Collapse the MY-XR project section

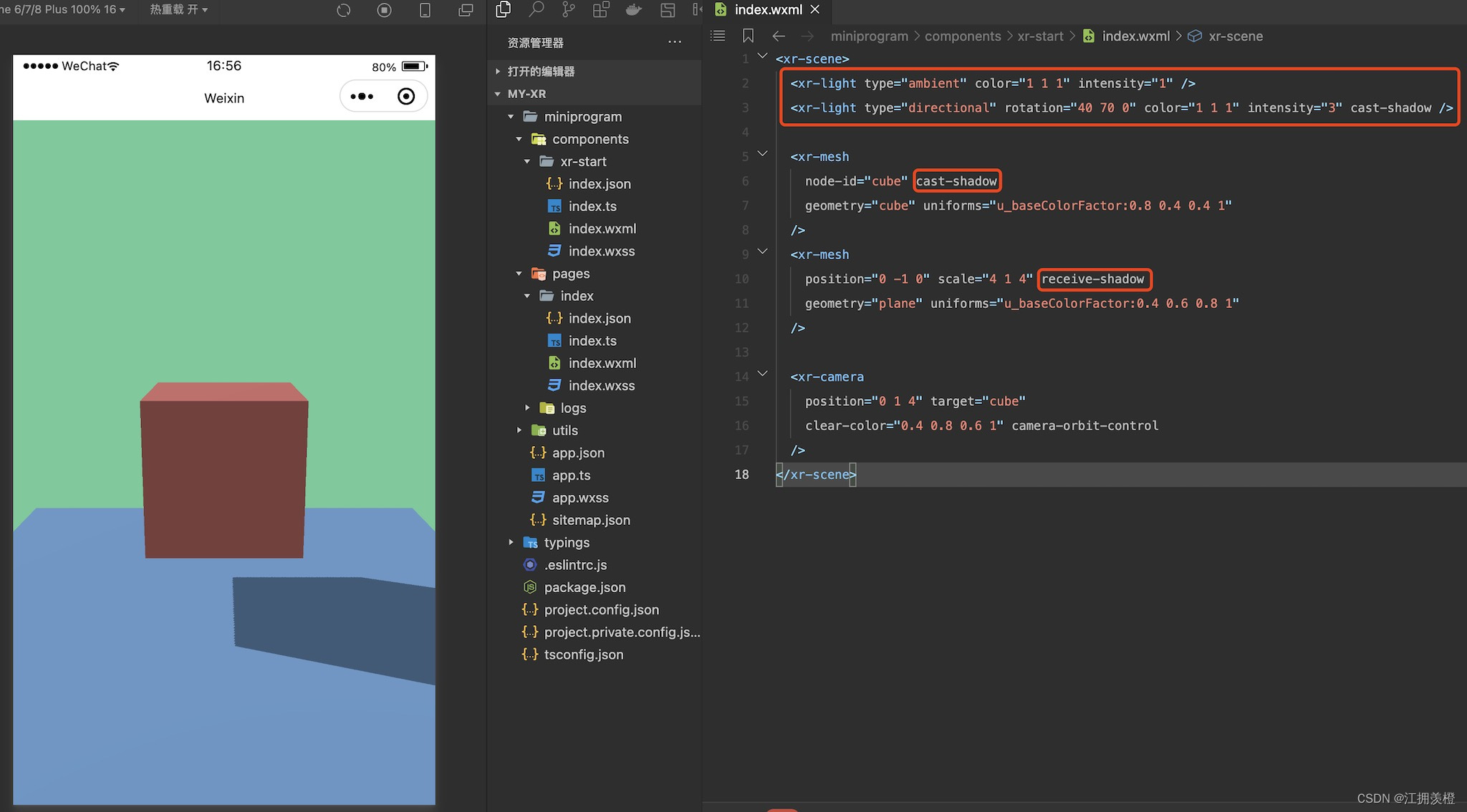526,94
